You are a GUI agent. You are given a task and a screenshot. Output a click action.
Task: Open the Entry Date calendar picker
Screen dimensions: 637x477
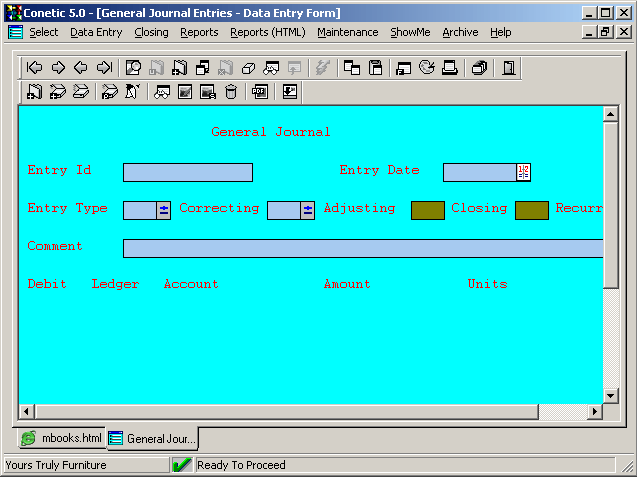click(523, 172)
